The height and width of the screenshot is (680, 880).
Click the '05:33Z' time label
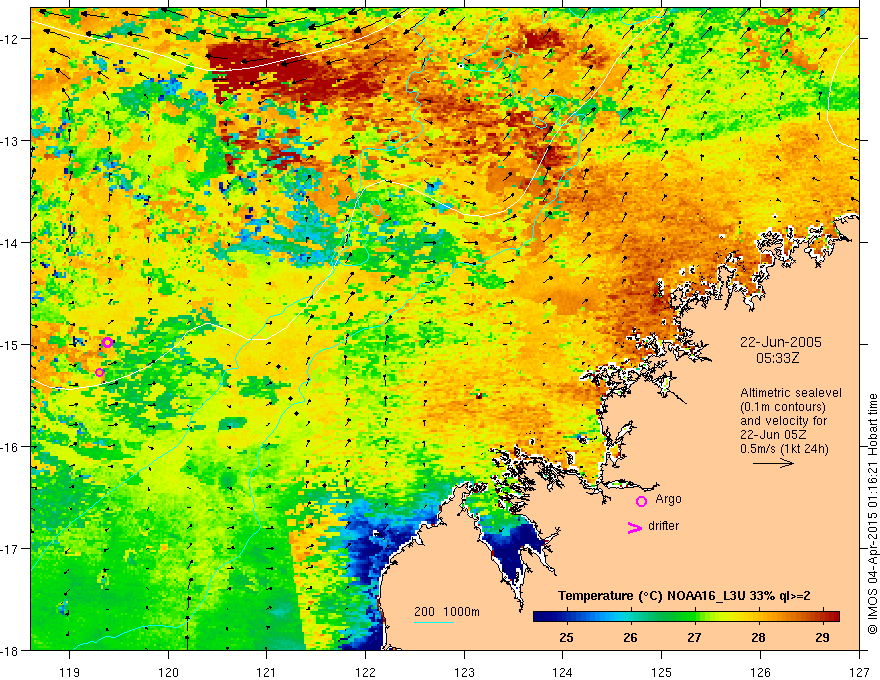click(x=777, y=357)
